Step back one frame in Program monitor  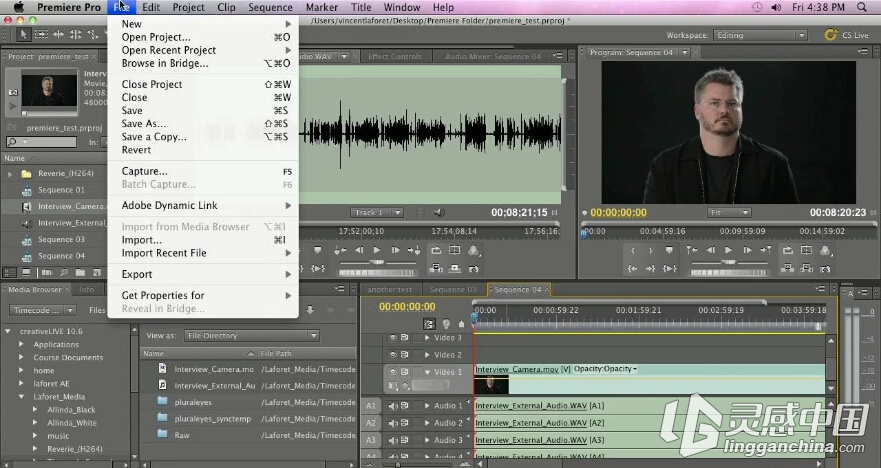pyautogui.click(x=711, y=250)
